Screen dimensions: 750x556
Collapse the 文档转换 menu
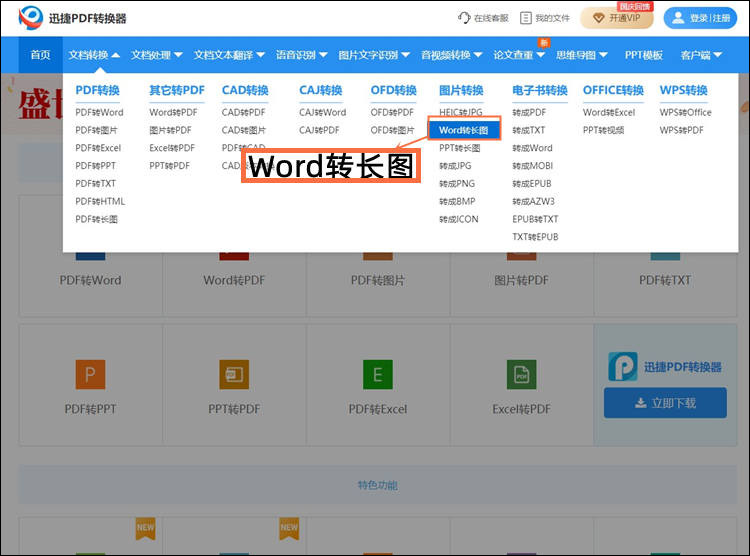(x=94, y=55)
